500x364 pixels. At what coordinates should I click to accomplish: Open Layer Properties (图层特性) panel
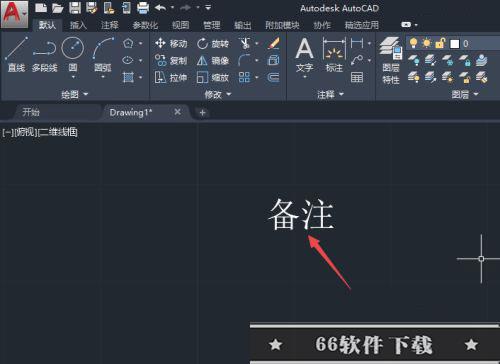[x=391, y=60]
